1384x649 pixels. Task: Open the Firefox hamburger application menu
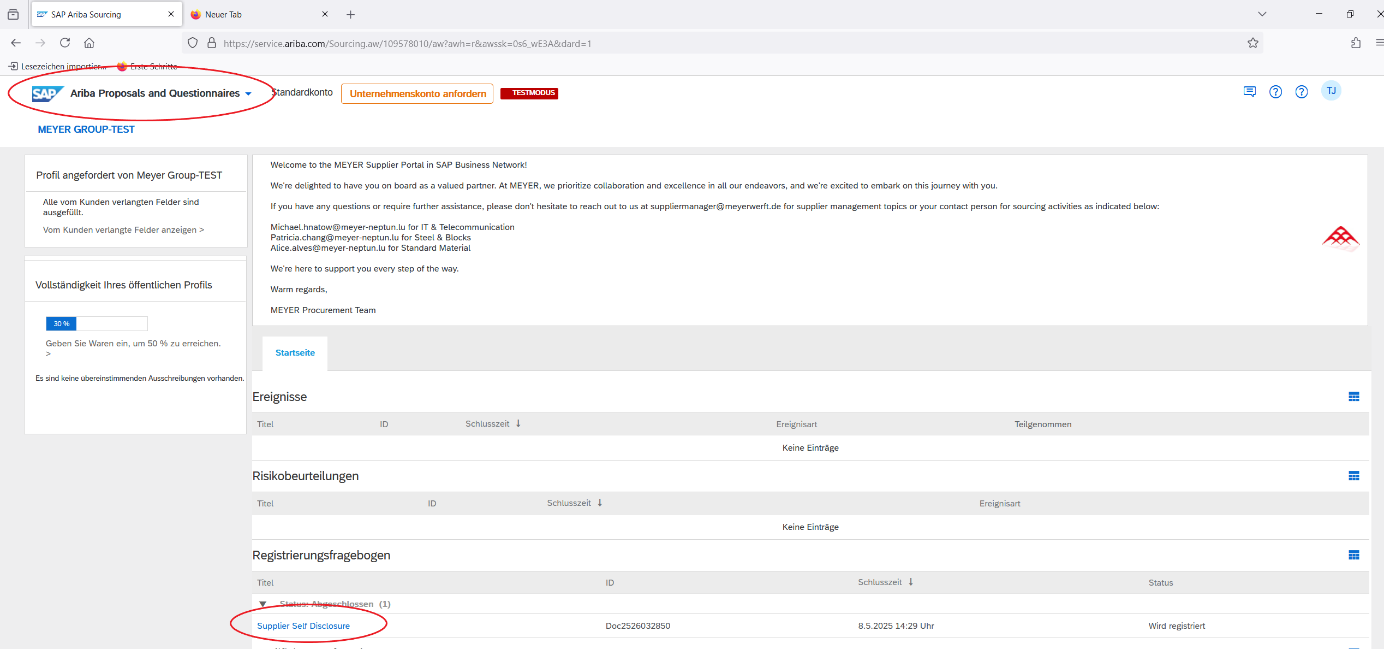coord(1379,43)
